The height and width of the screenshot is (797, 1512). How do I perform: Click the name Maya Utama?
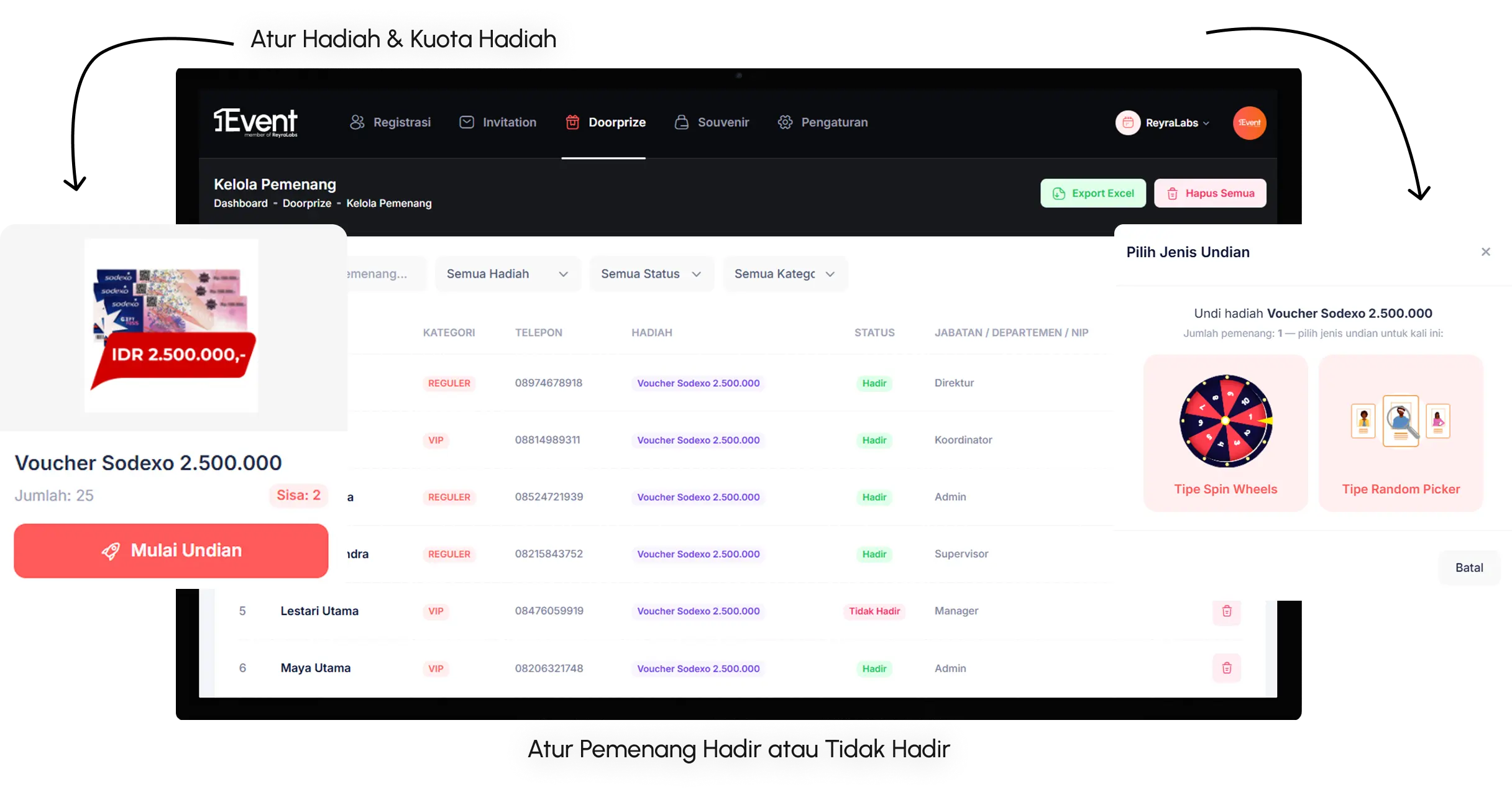pos(316,668)
